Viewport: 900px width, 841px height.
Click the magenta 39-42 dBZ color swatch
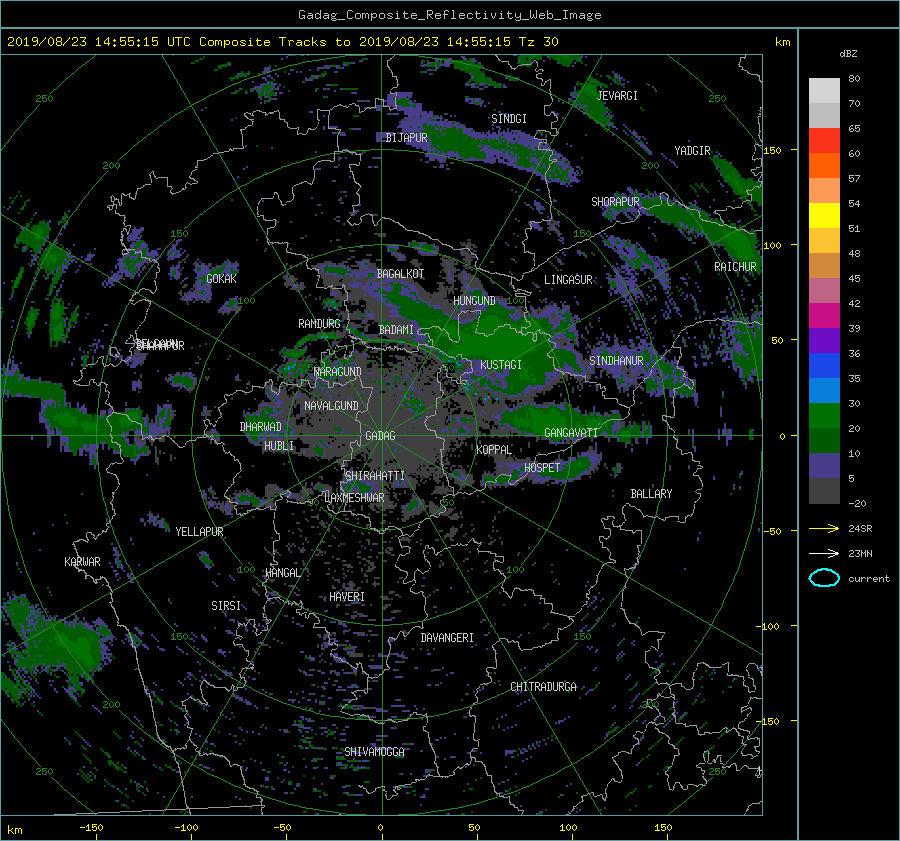824,316
